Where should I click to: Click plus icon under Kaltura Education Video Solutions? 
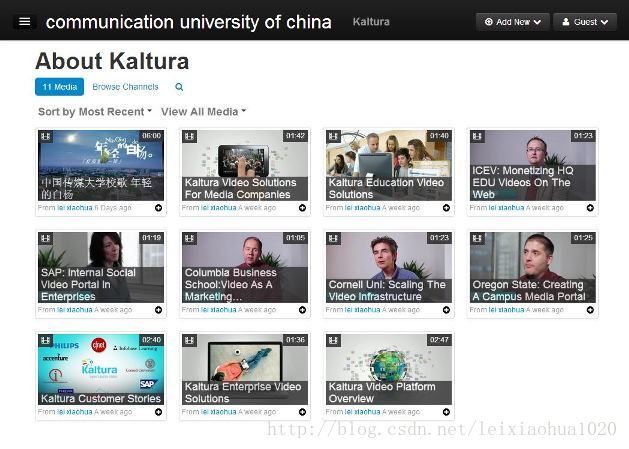pos(446,208)
